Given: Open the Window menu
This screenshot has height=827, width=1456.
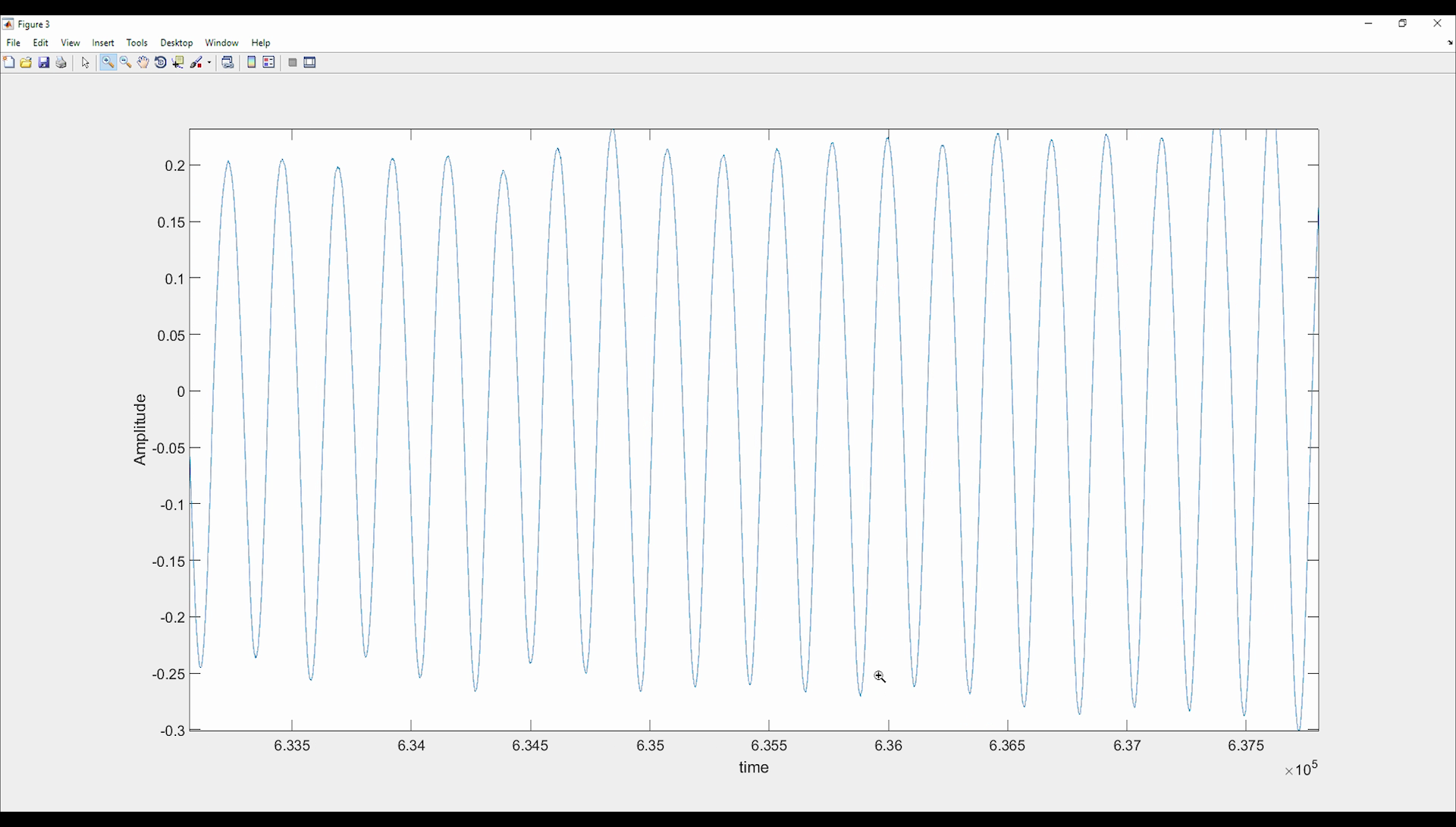Looking at the screenshot, I should click(222, 43).
